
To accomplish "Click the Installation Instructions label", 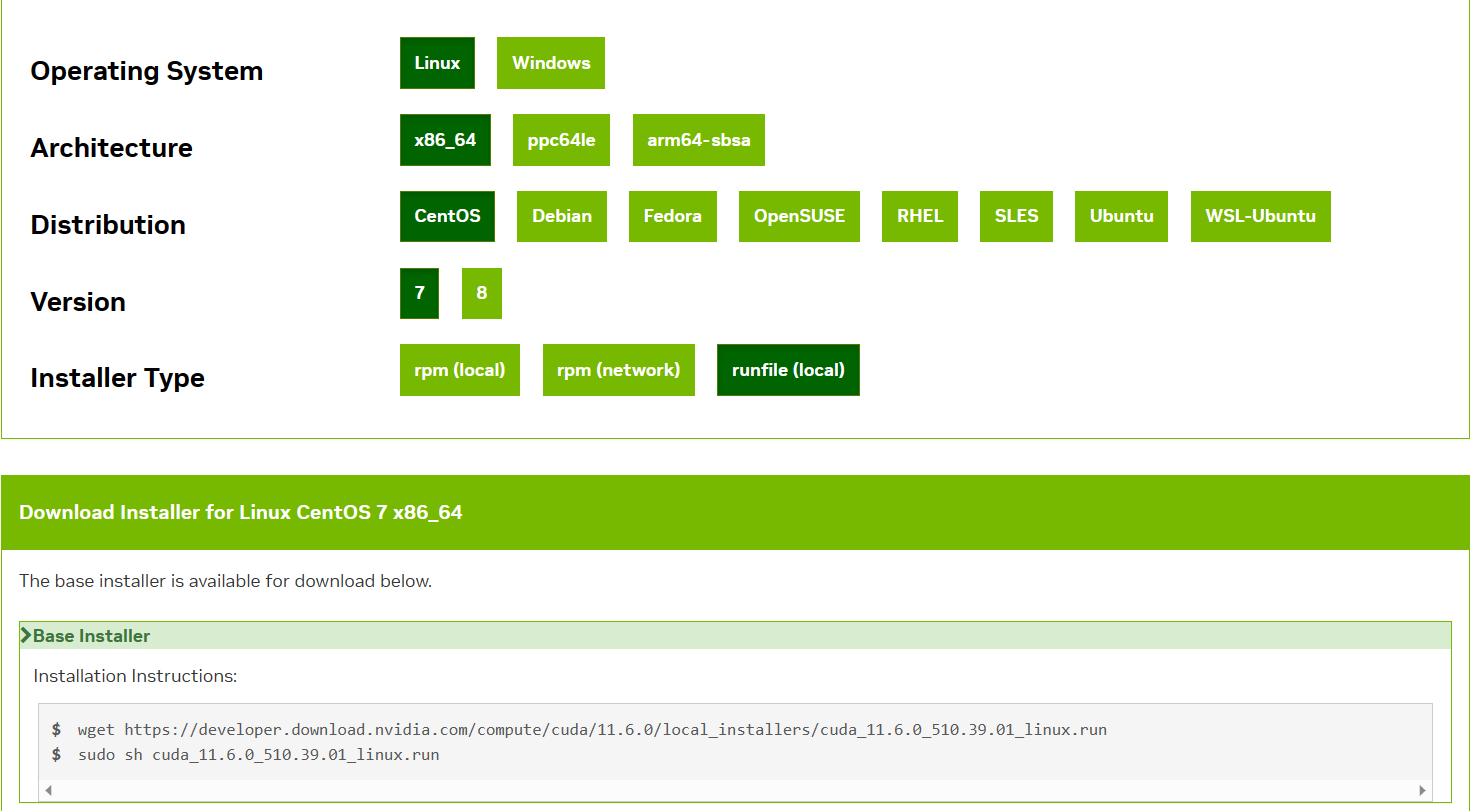I will coord(135,676).
